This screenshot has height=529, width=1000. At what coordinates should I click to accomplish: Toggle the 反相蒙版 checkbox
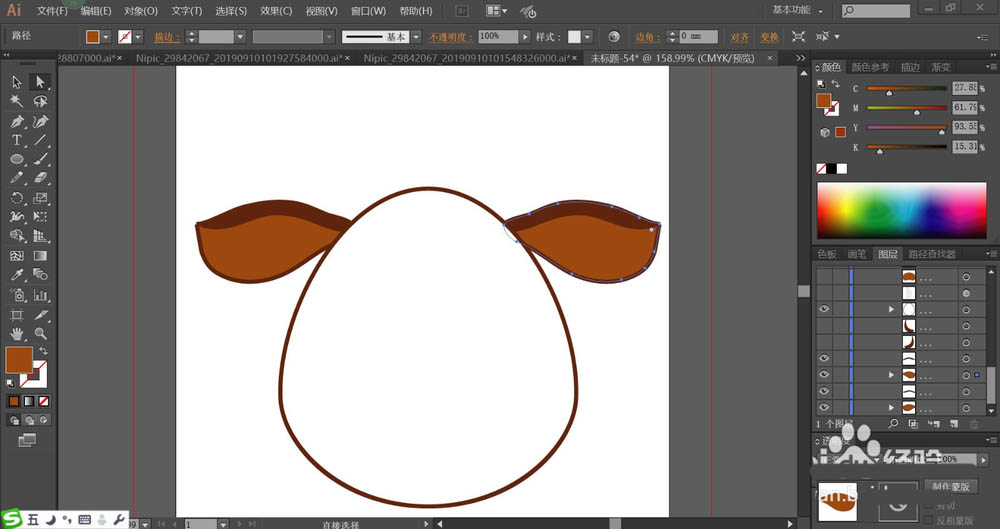click(927, 520)
